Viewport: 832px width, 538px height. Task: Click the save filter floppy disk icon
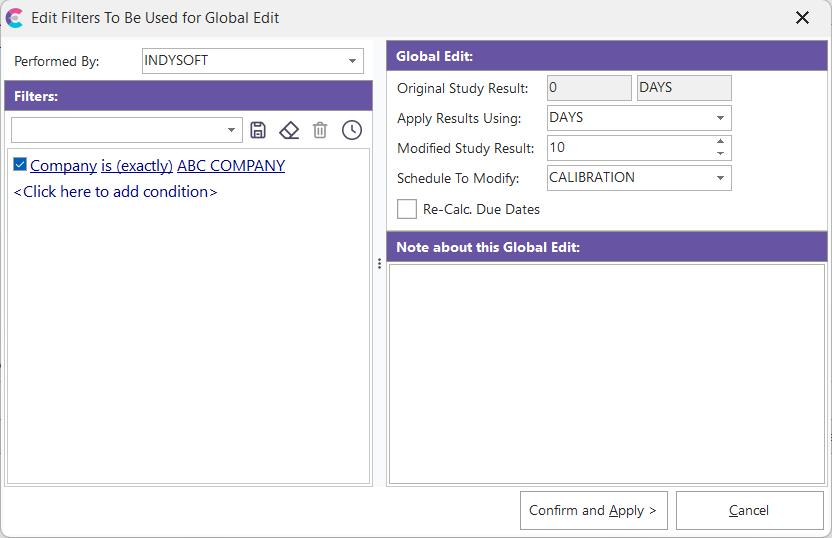(x=258, y=130)
